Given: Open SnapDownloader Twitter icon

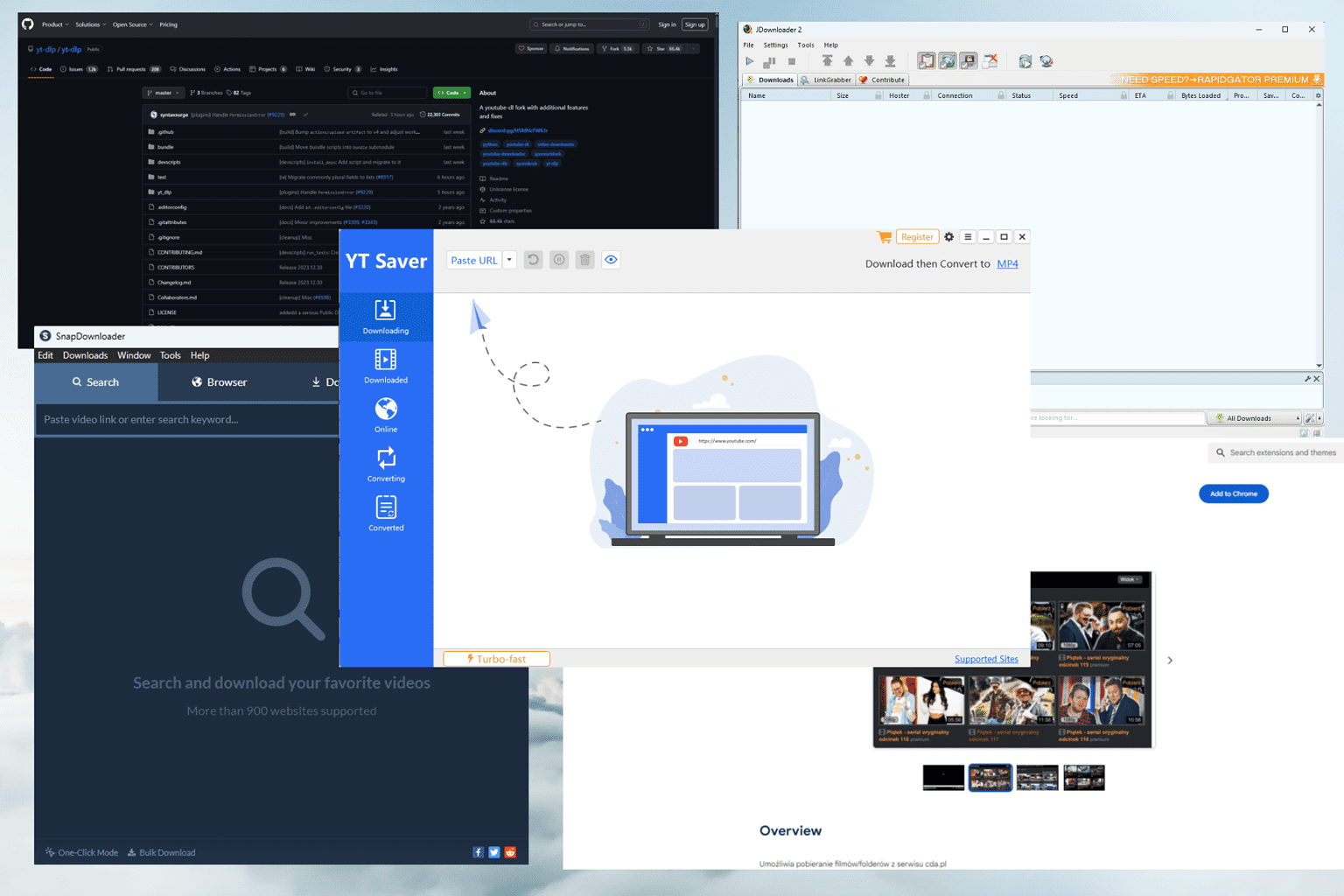Looking at the screenshot, I should click(494, 852).
